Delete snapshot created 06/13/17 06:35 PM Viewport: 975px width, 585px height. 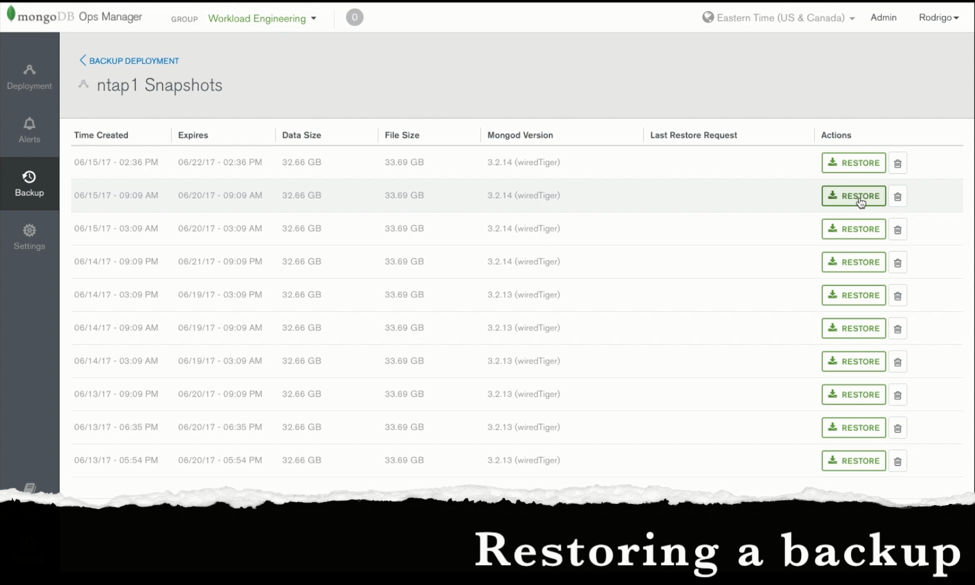click(x=897, y=428)
